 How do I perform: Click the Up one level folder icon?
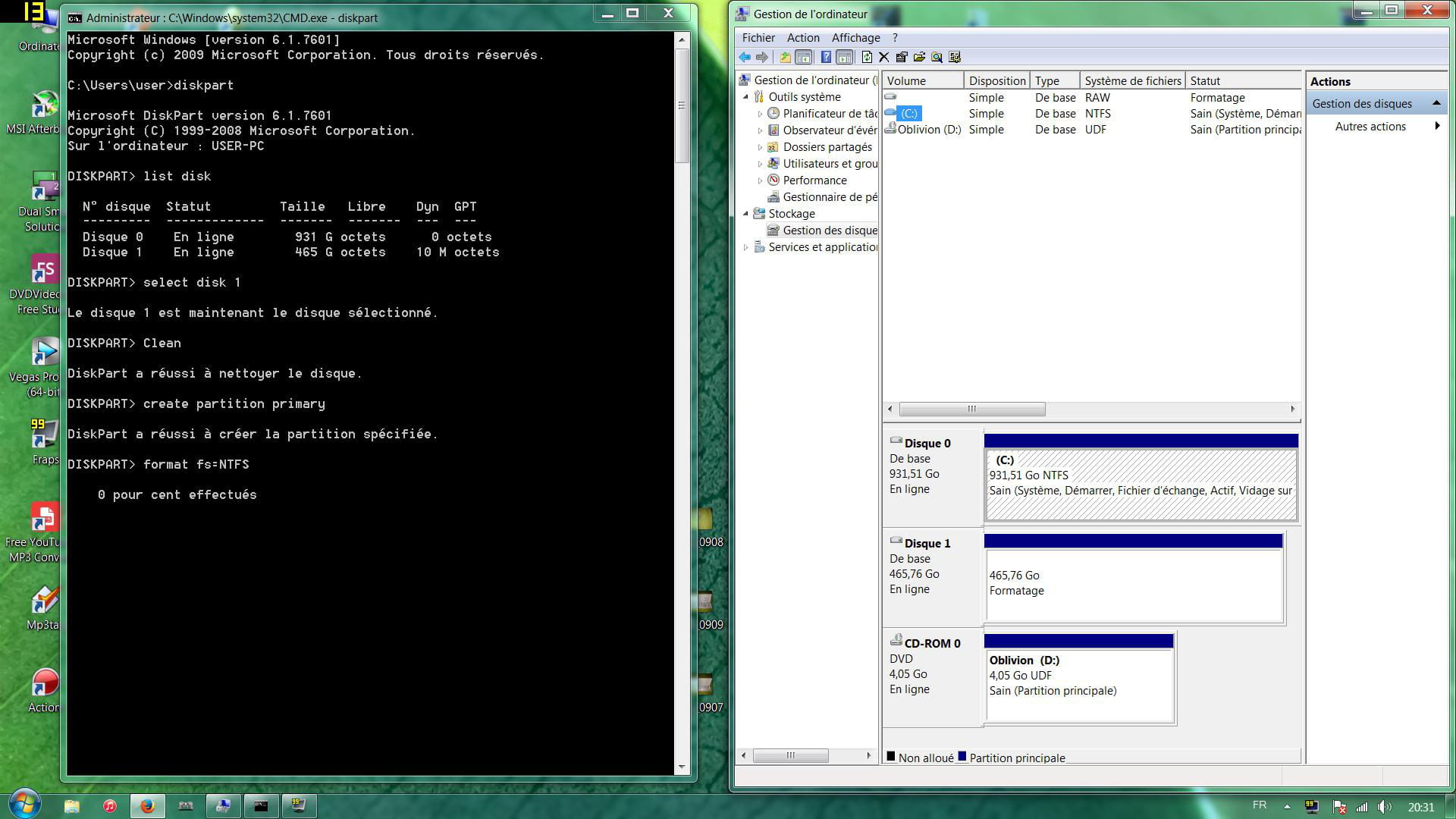[x=786, y=57]
